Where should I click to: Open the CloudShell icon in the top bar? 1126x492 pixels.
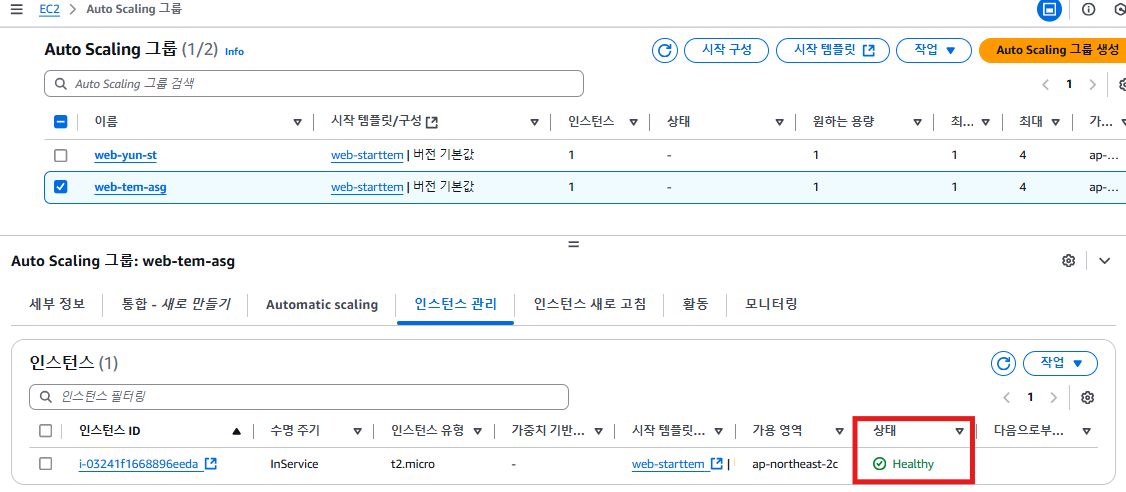click(1049, 9)
